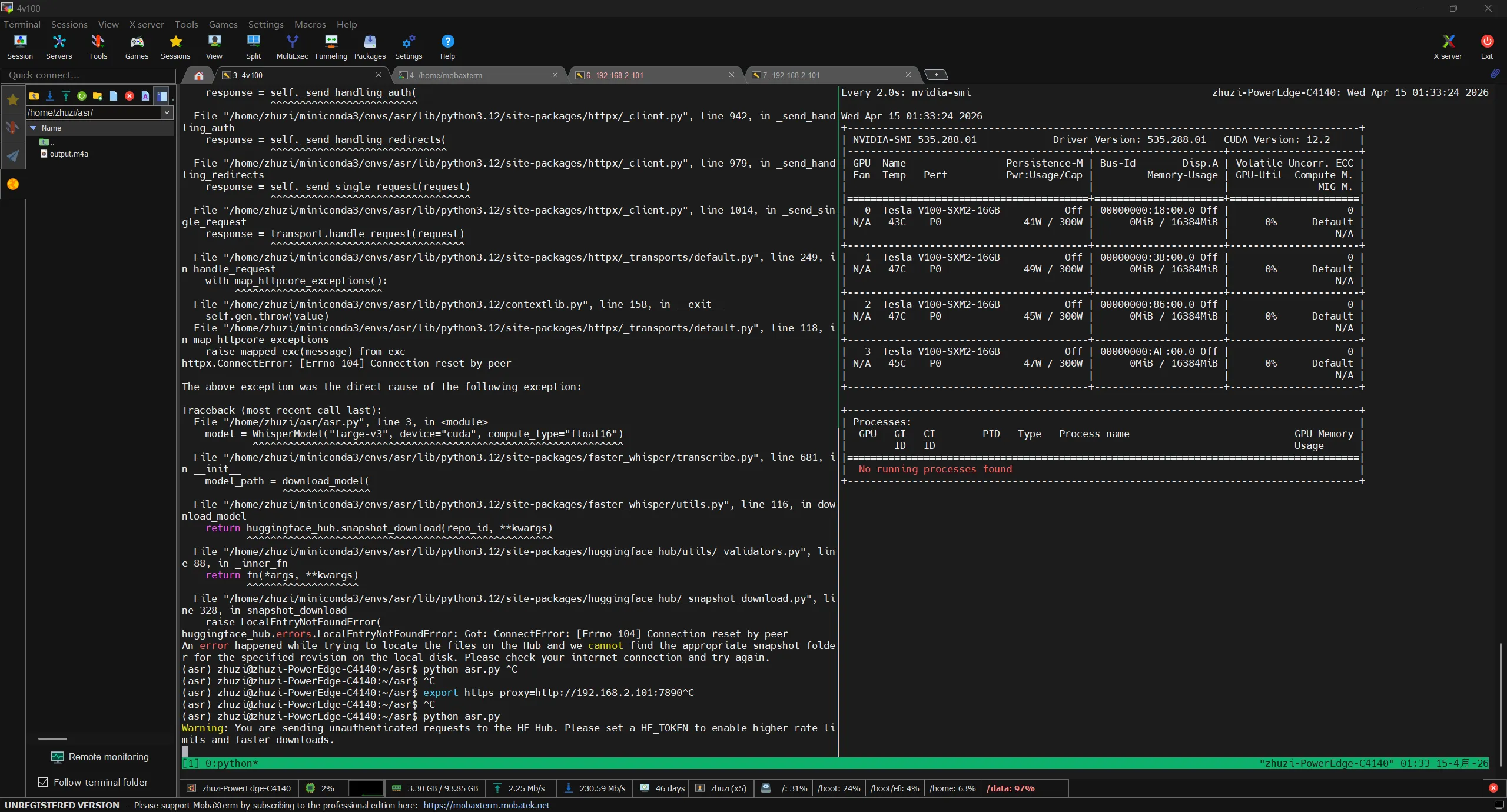This screenshot has width=1507, height=812.
Task: Toggle the Follow terminal folder checkbox
Action: (x=43, y=782)
